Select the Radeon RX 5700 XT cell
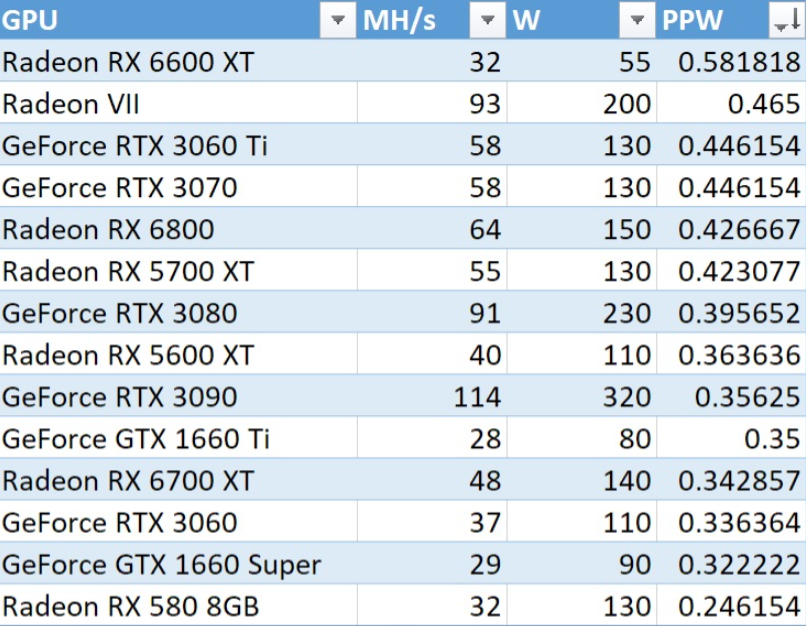 [178, 270]
